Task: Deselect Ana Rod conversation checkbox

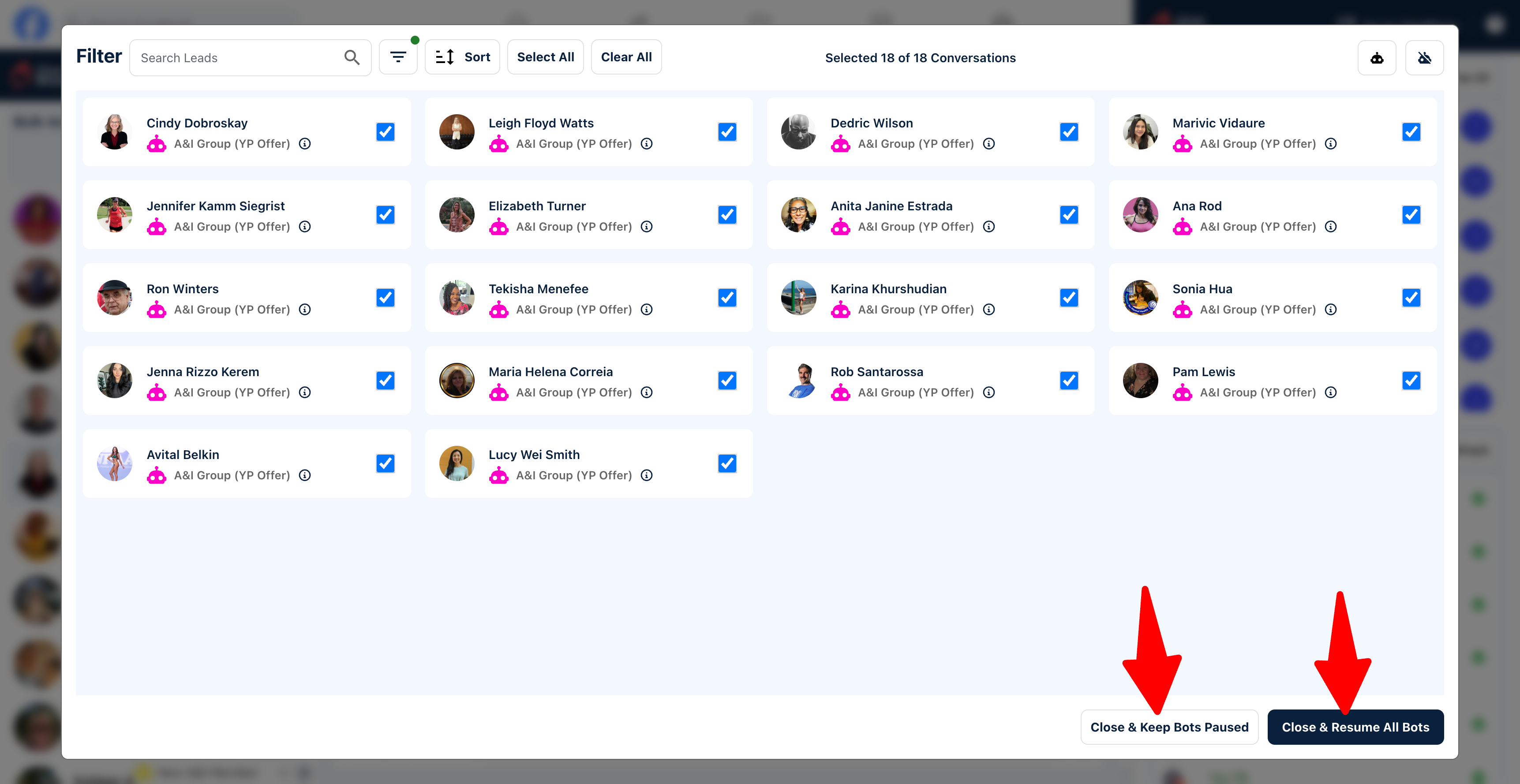Action: coord(1411,215)
